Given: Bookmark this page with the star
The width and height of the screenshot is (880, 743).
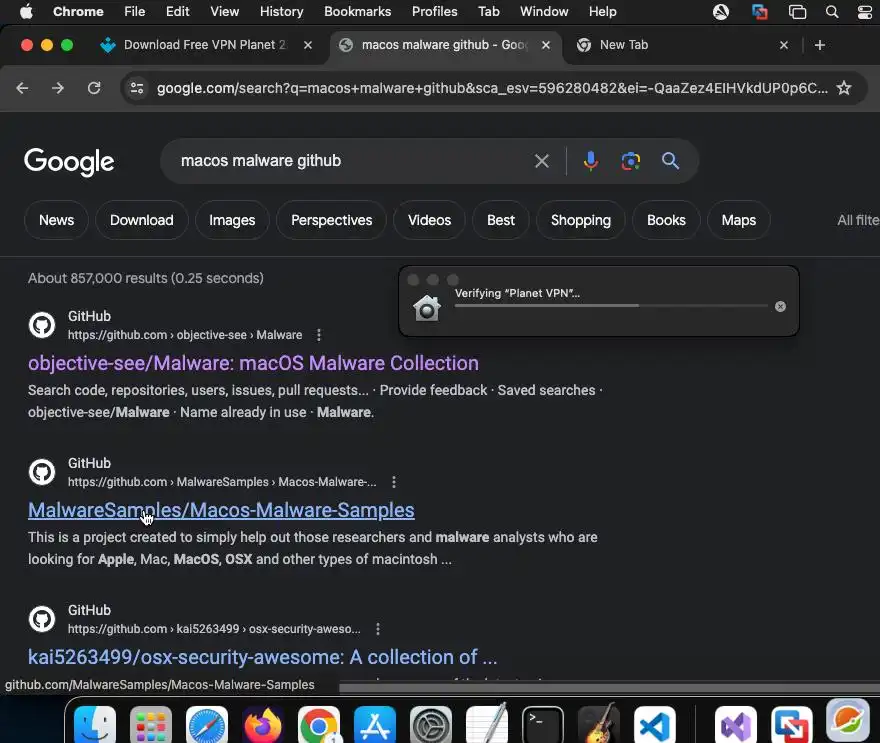Looking at the screenshot, I should click(x=844, y=88).
